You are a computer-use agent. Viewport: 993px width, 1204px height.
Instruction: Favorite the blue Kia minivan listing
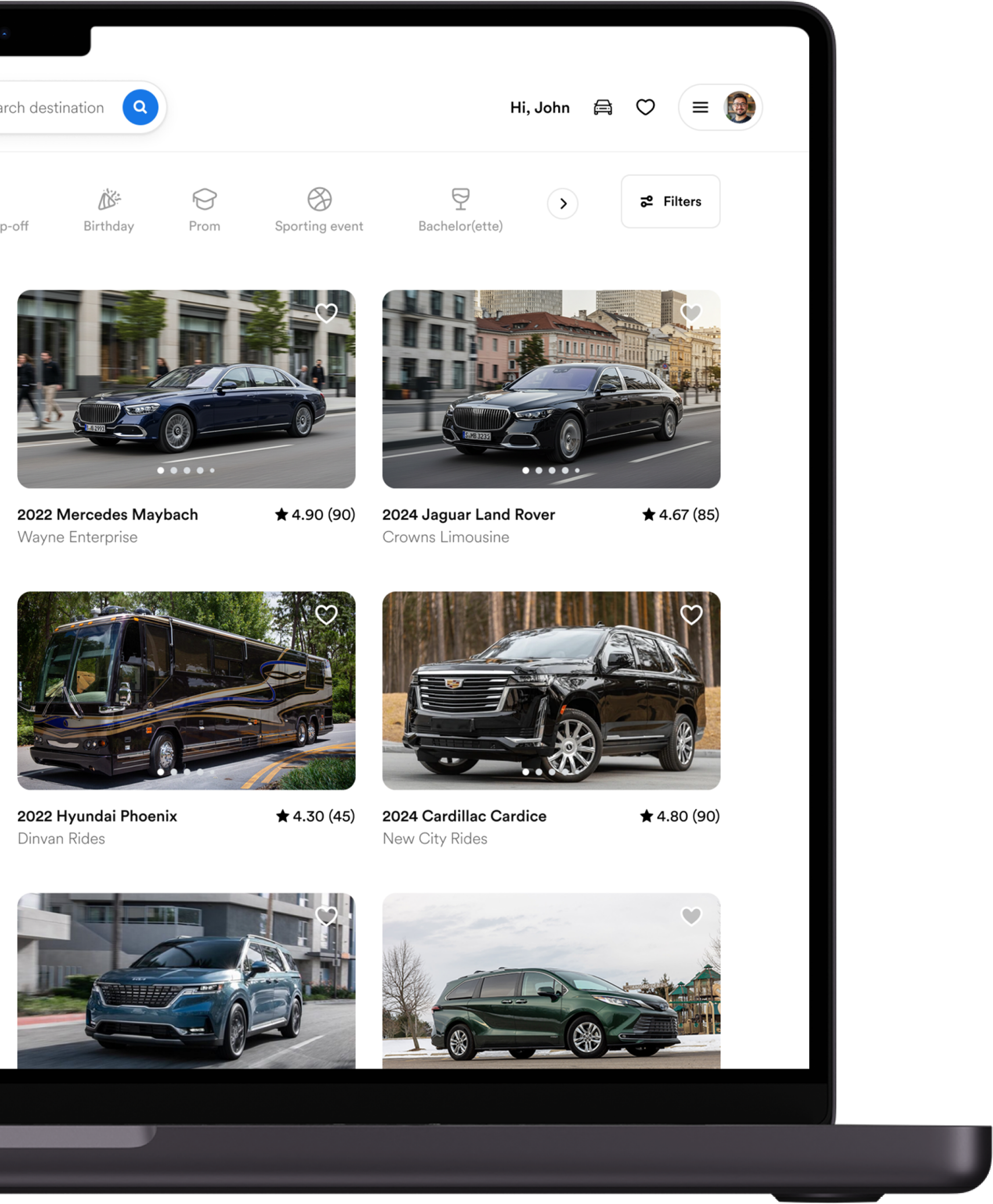326,916
